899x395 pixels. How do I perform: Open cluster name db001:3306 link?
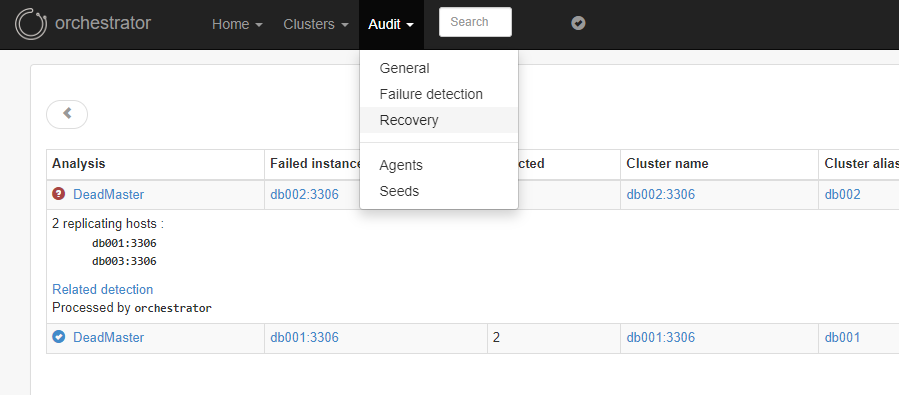click(x=660, y=337)
